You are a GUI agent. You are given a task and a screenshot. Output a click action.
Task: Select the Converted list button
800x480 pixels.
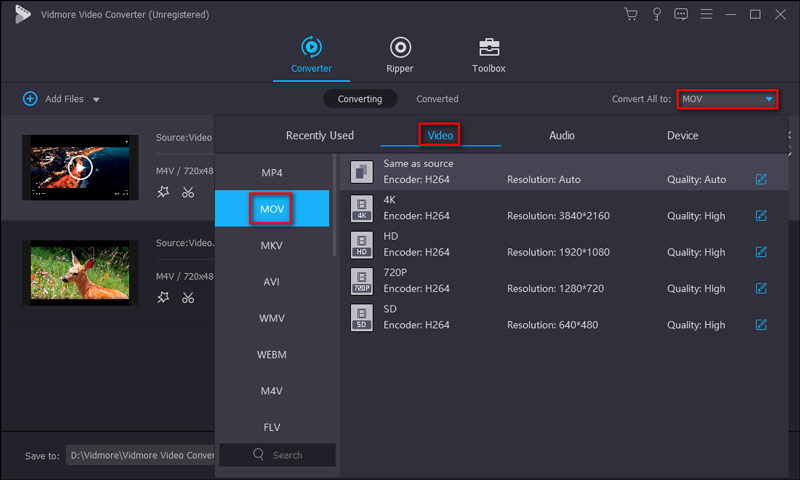coord(437,99)
